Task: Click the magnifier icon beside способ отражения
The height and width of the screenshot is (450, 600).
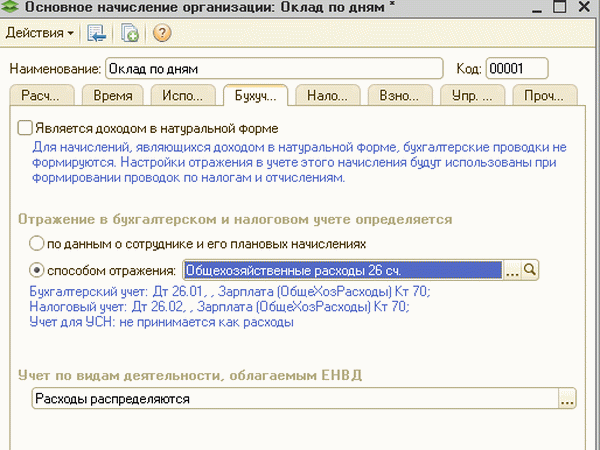Action: tap(531, 269)
